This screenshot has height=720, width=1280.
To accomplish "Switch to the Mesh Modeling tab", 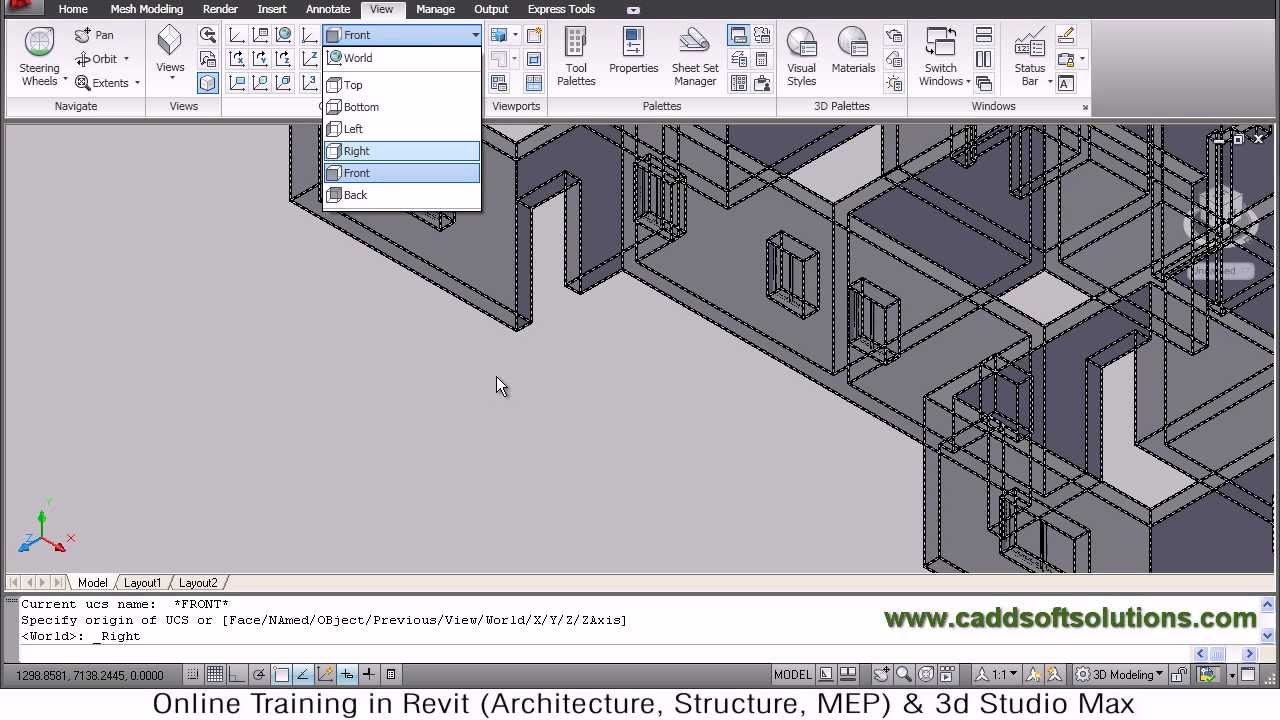I will click(x=147, y=9).
